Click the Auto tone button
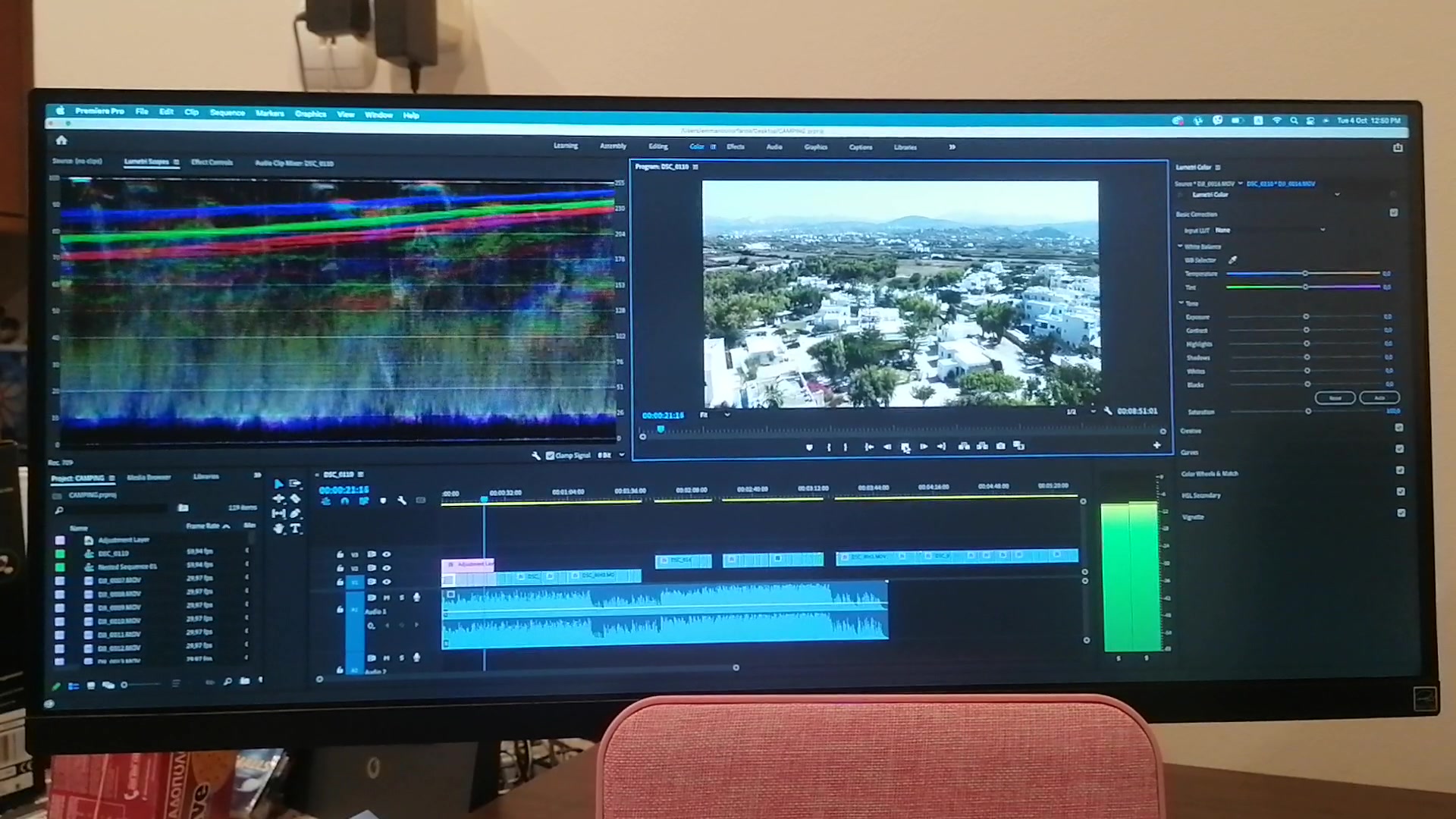Image resolution: width=1456 pixels, height=819 pixels. click(1379, 397)
